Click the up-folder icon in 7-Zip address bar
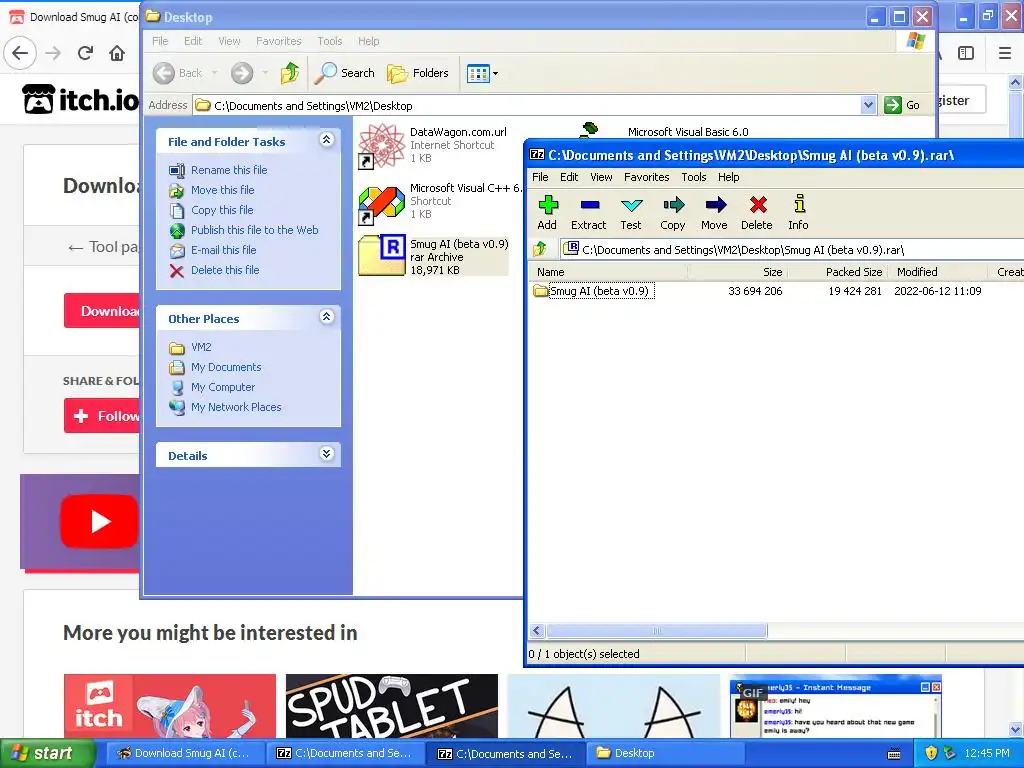Viewport: 1024px width, 768px height. pos(540,249)
